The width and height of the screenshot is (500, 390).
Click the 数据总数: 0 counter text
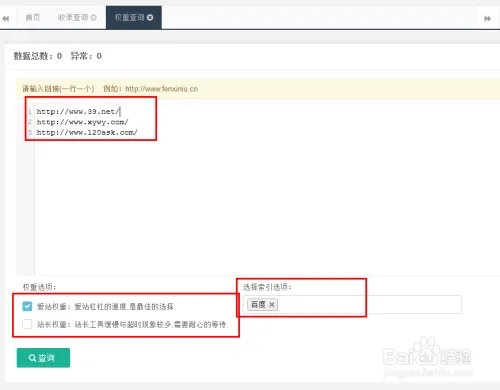38,56
